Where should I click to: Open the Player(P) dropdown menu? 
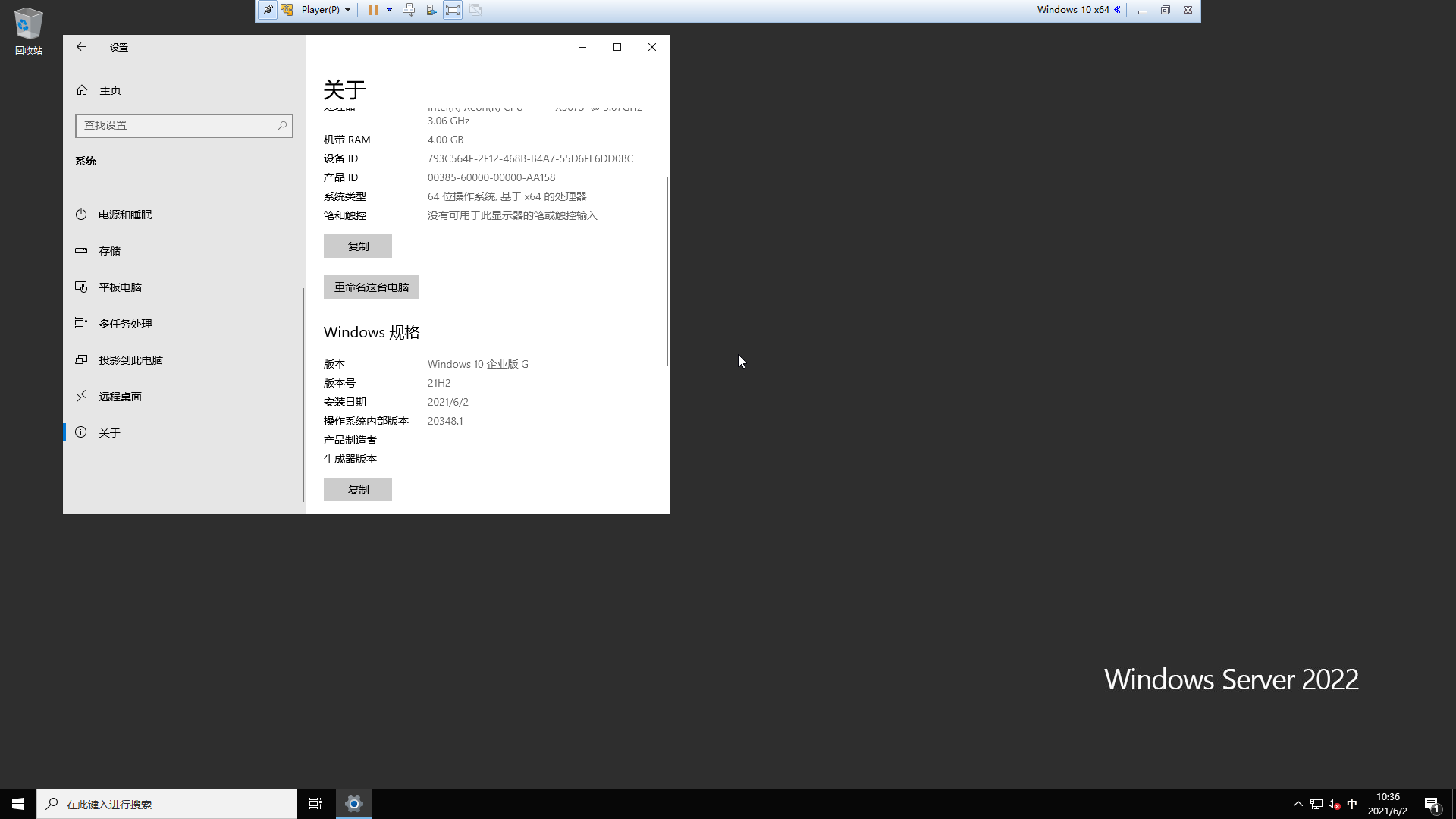[326, 10]
